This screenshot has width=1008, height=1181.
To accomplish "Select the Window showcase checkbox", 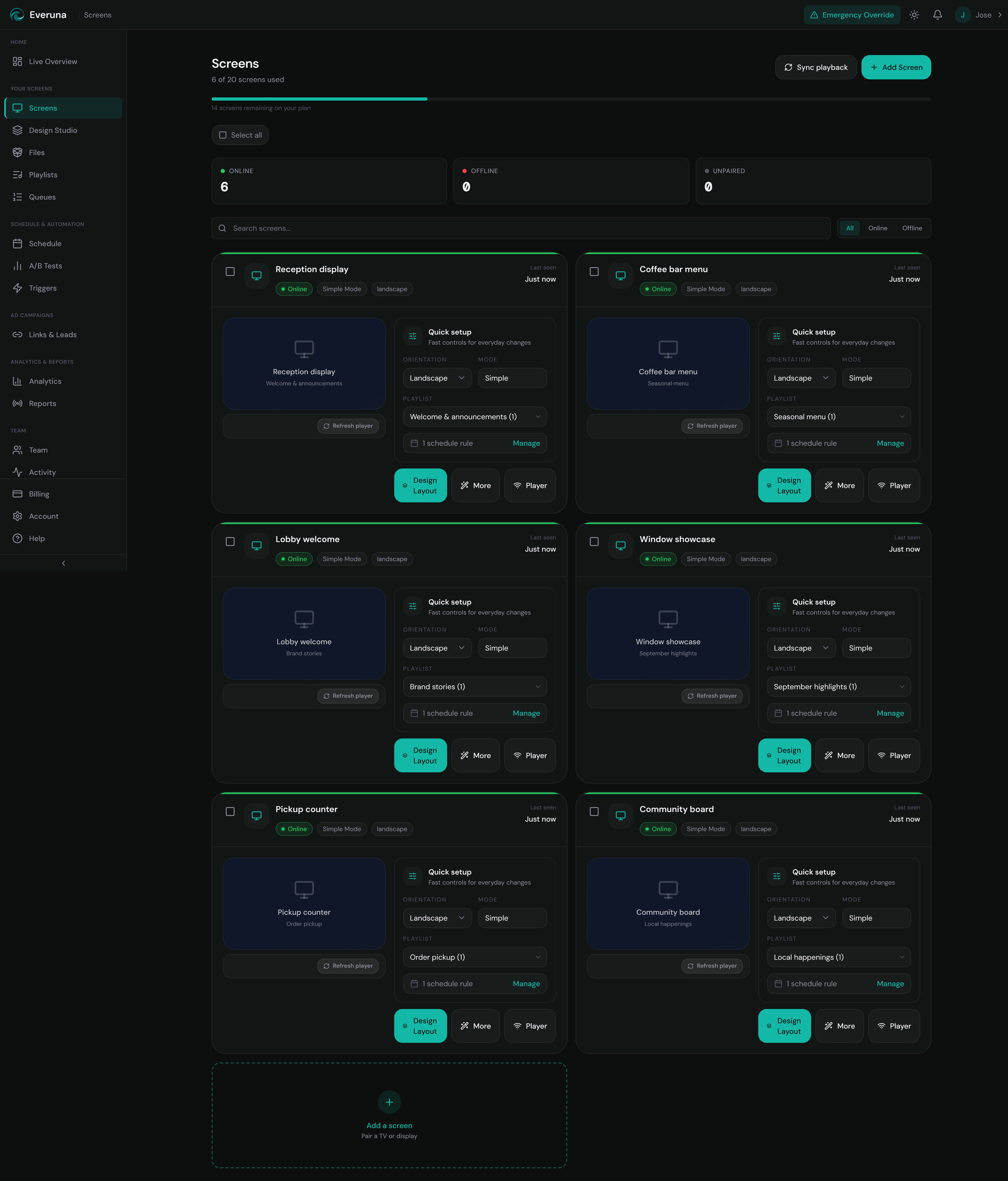I will click(x=594, y=542).
